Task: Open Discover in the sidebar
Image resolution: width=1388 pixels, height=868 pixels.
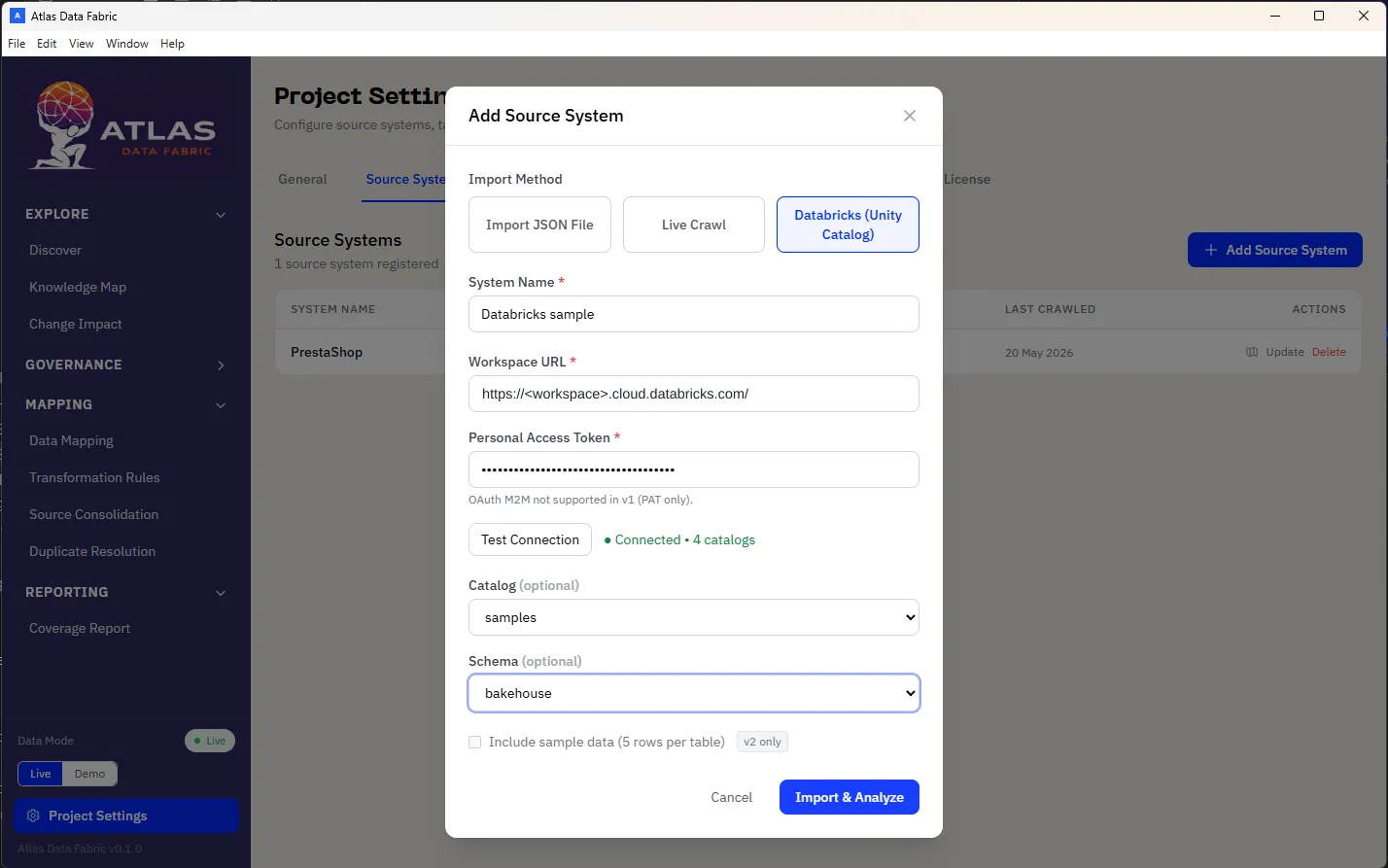Action: (x=55, y=250)
